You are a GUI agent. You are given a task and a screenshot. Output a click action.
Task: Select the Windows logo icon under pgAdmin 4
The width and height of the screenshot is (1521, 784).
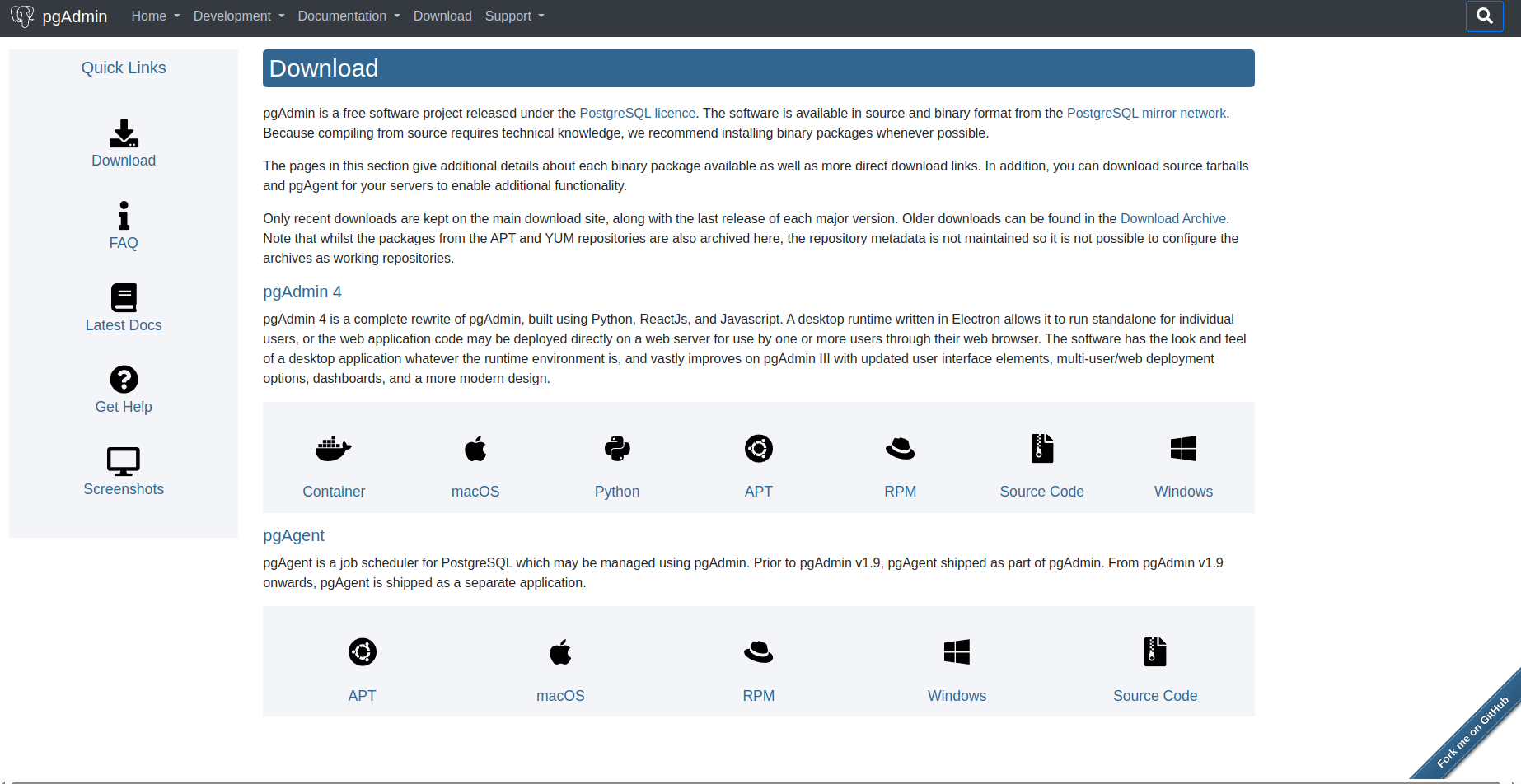pyautogui.click(x=1184, y=449)
